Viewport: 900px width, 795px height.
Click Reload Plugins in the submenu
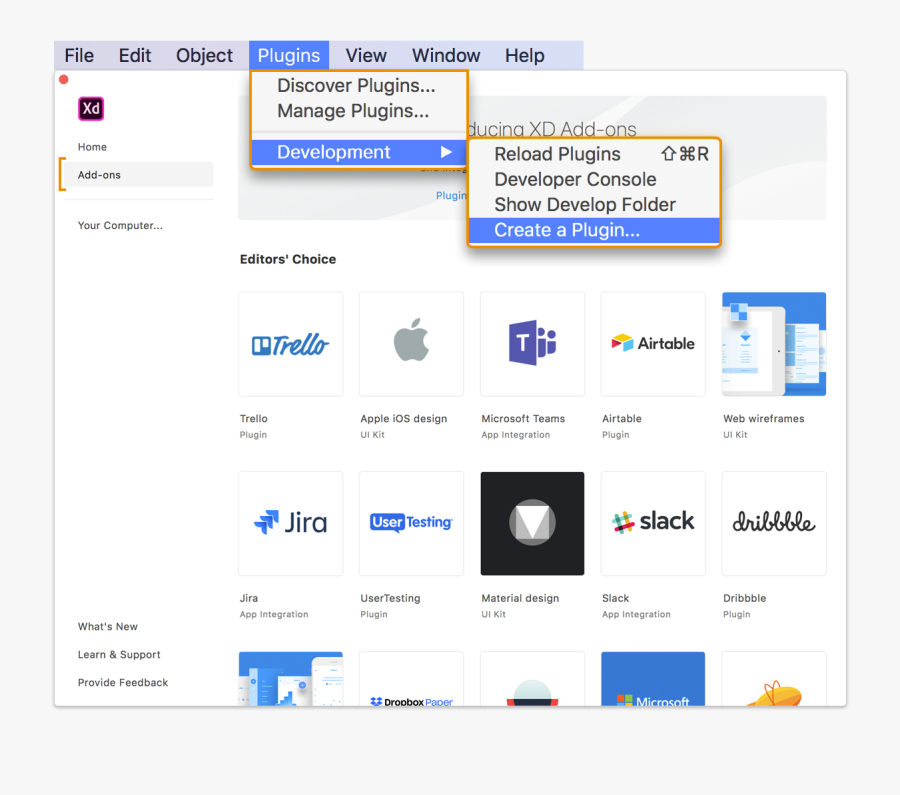pyautogui.click(x=557, y=155)
